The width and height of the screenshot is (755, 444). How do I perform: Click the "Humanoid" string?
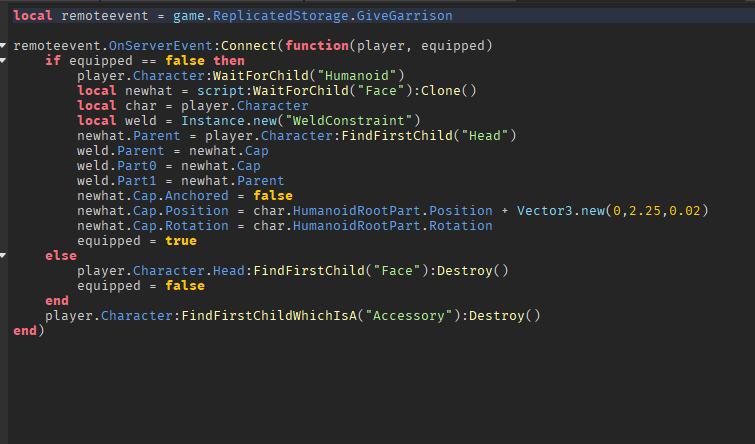357,76
